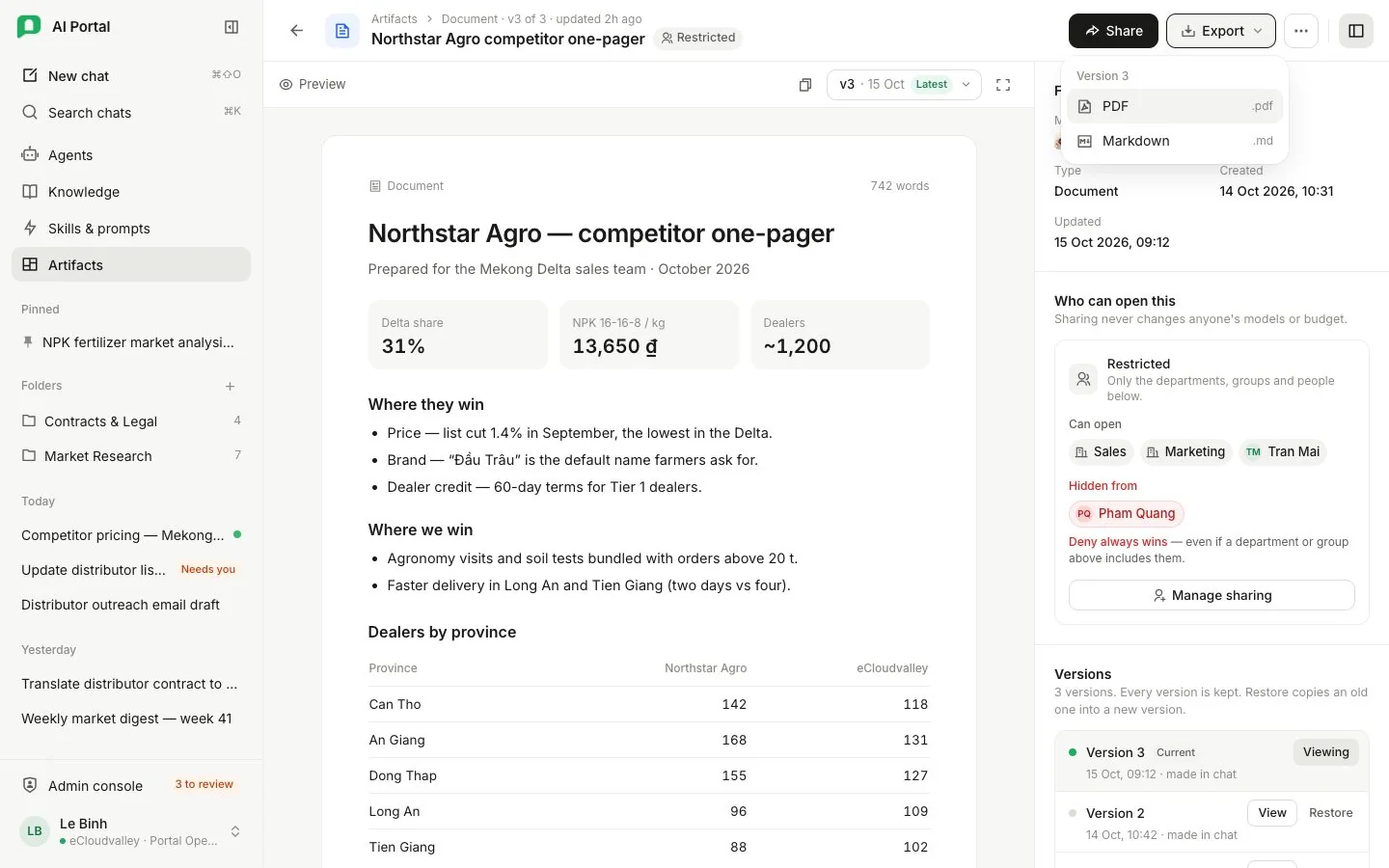Click the Viewing button for Version 3
The image size is (1389, 868).
1325,752
